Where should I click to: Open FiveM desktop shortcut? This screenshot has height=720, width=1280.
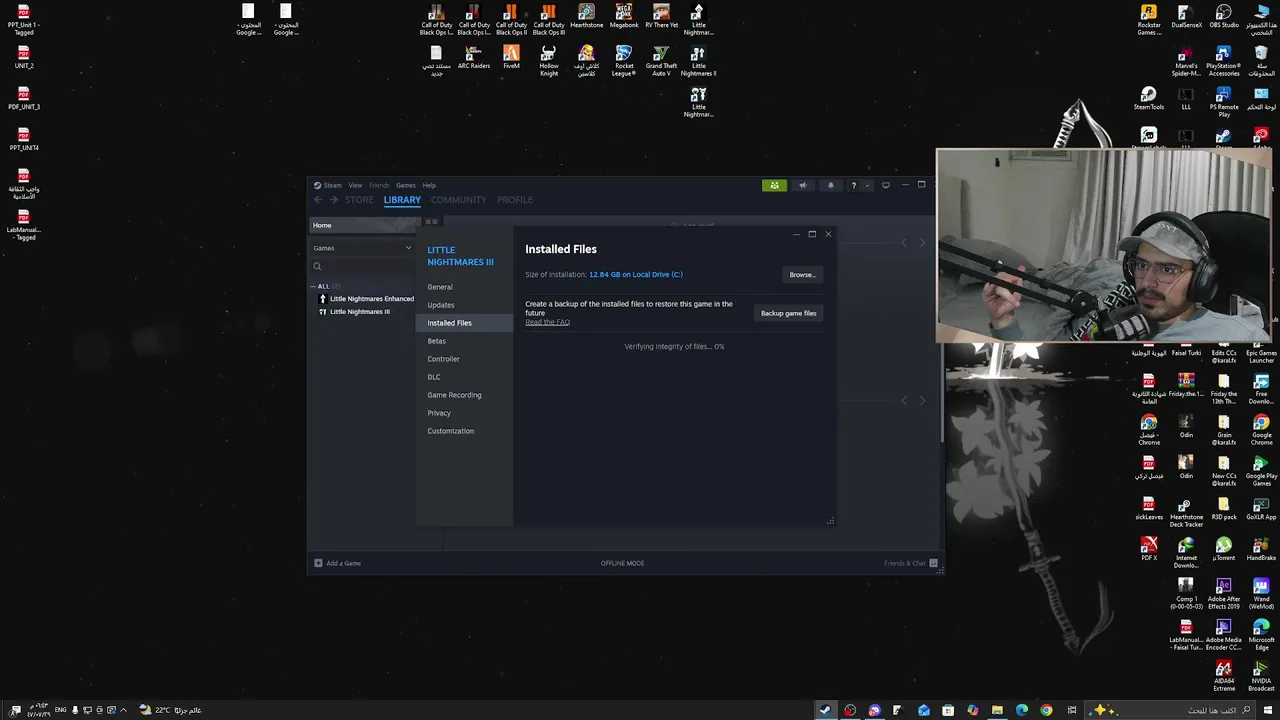point(511,57)
